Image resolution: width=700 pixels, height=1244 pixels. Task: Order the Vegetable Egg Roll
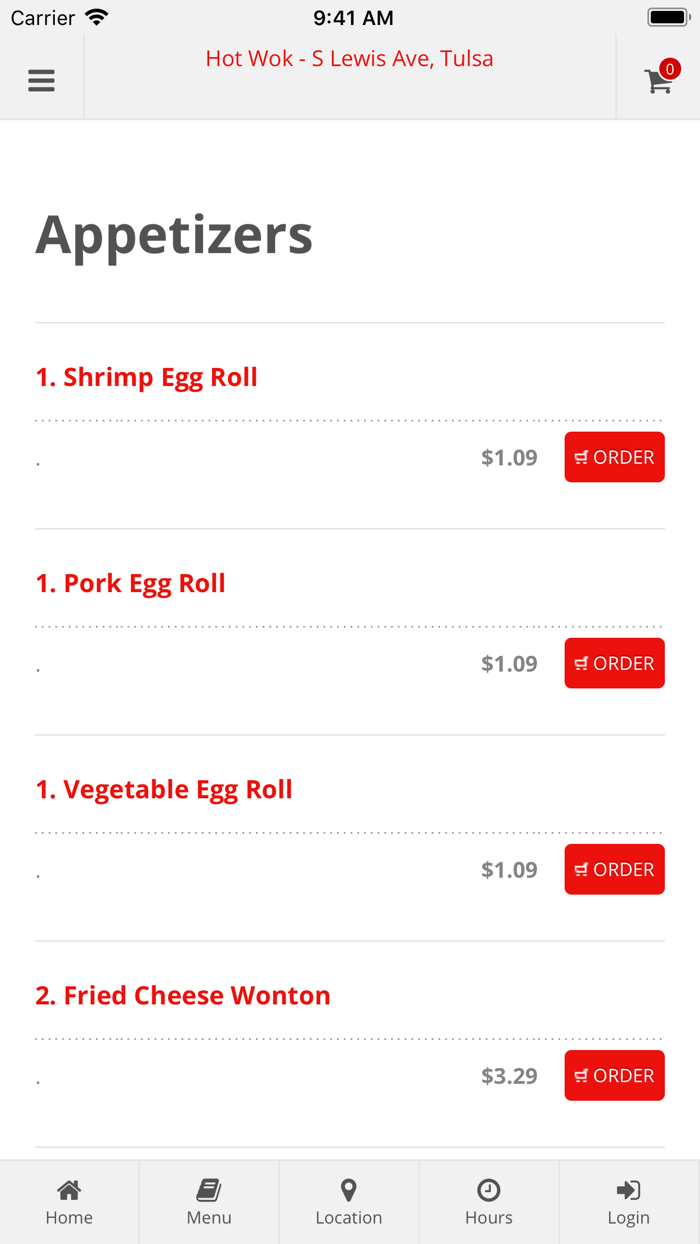click(x=614, y=869)
